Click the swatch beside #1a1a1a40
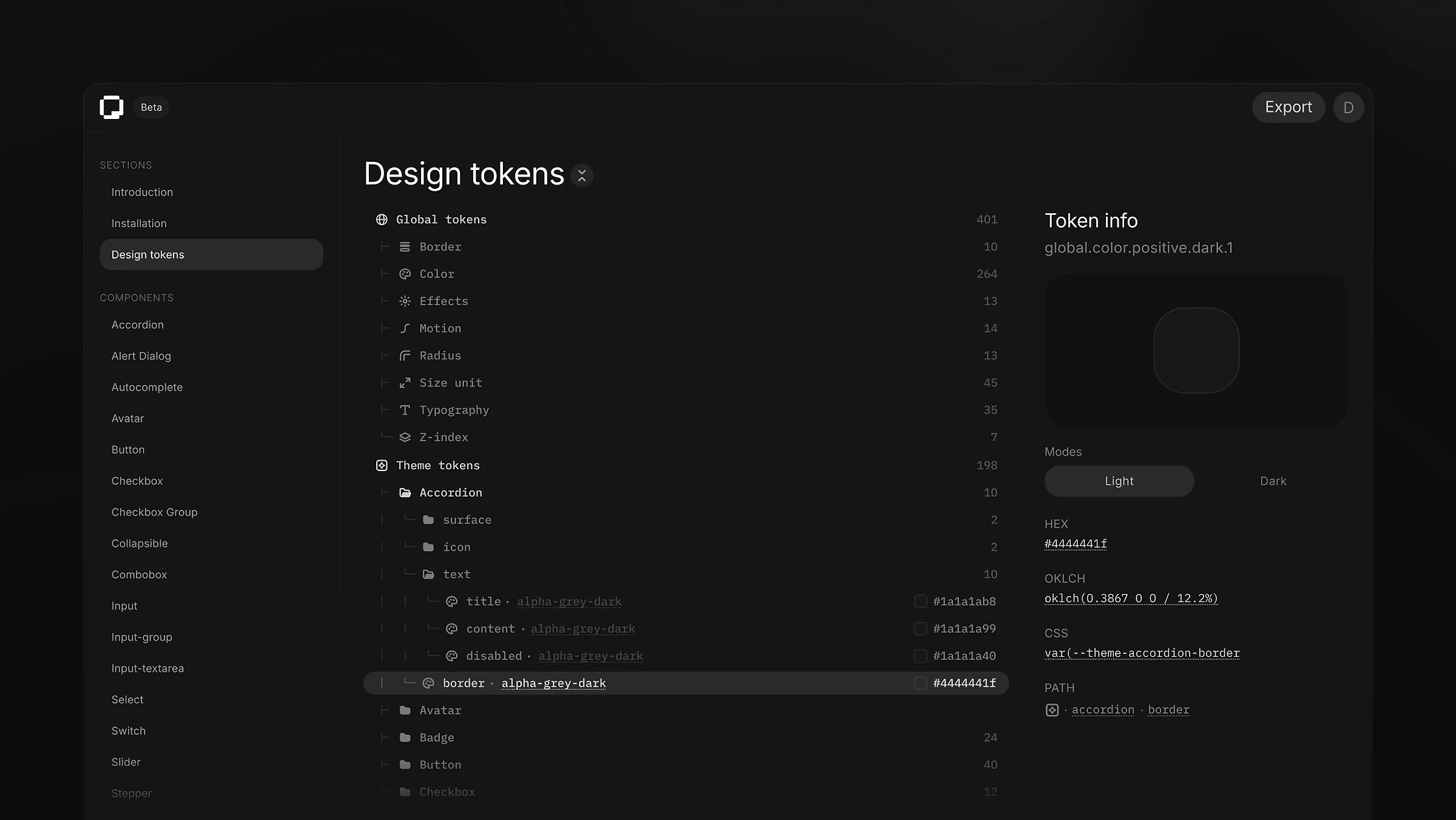Image resolution: width=1456 pixels, height=820 pixels. click(x=920, y=656)
